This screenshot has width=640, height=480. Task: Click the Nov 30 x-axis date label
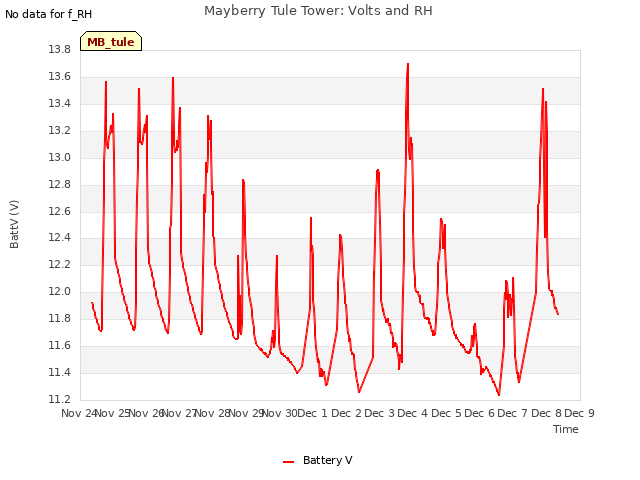280,413
